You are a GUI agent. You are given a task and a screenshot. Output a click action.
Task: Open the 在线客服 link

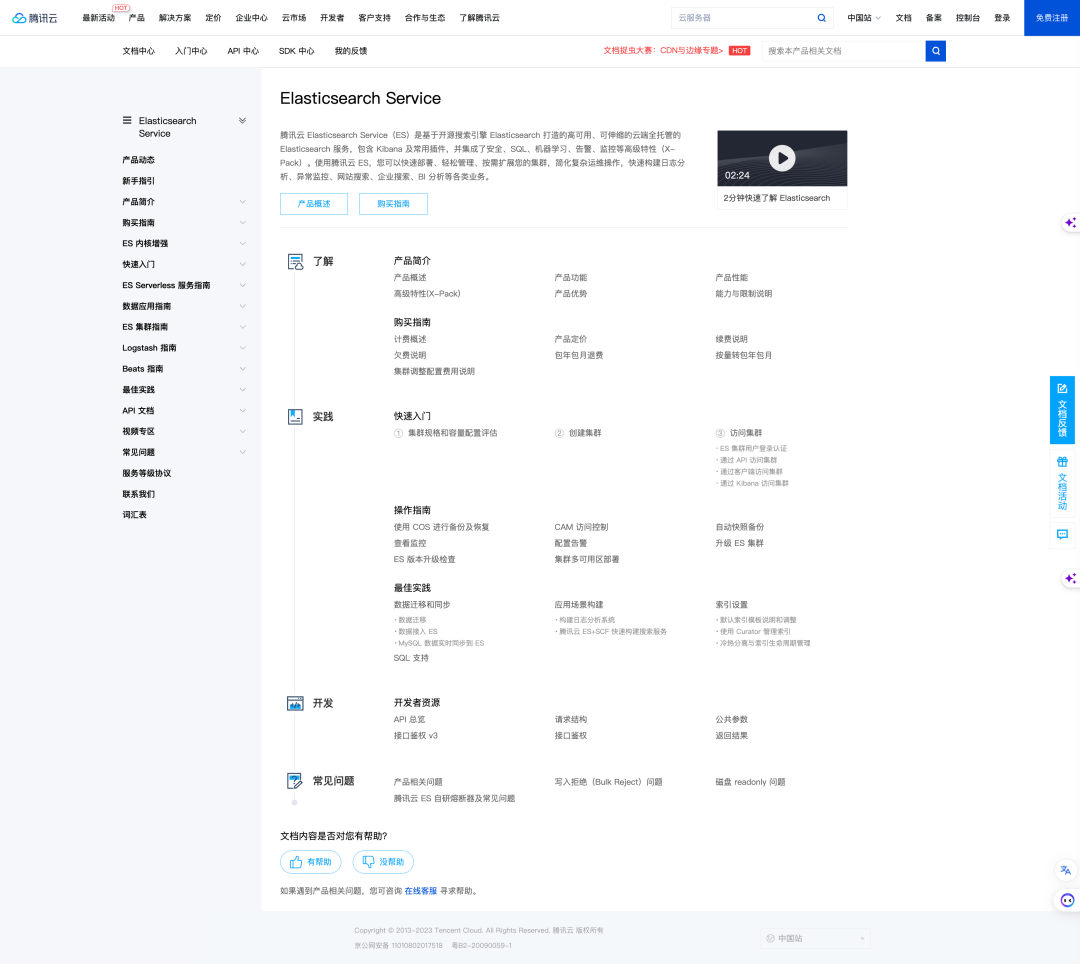coord(421,891)
